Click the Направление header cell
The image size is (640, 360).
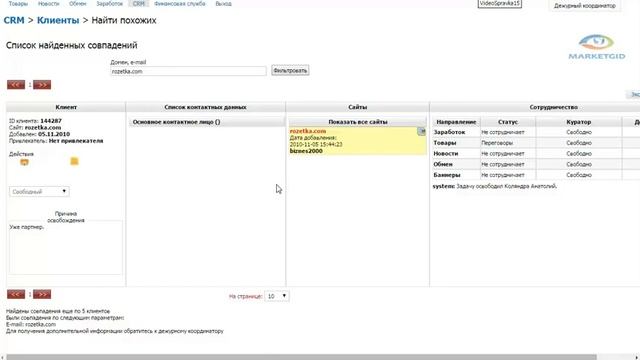tap(456, 122)
